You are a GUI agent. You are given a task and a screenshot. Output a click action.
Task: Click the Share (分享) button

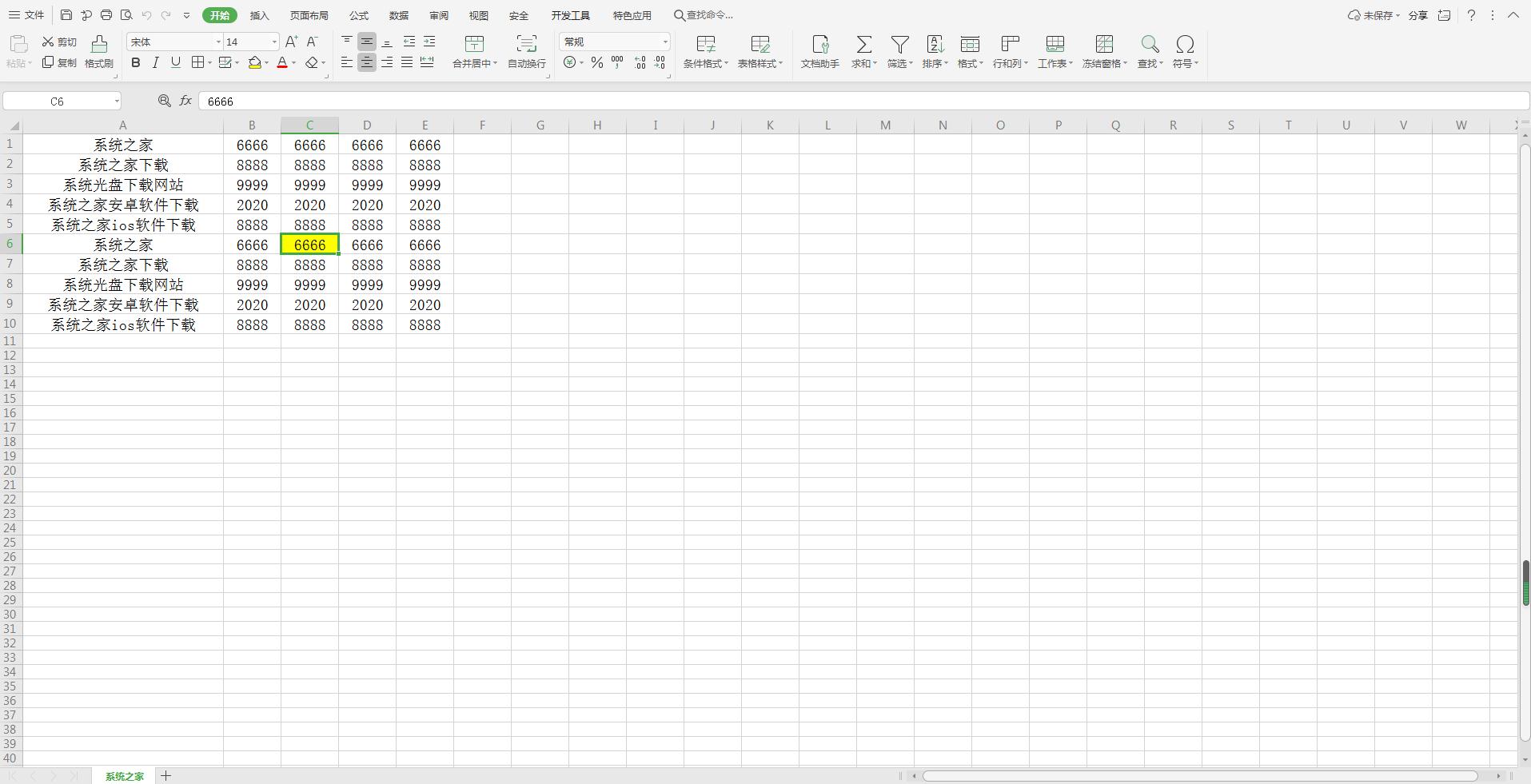click(x=1417, y=15)
